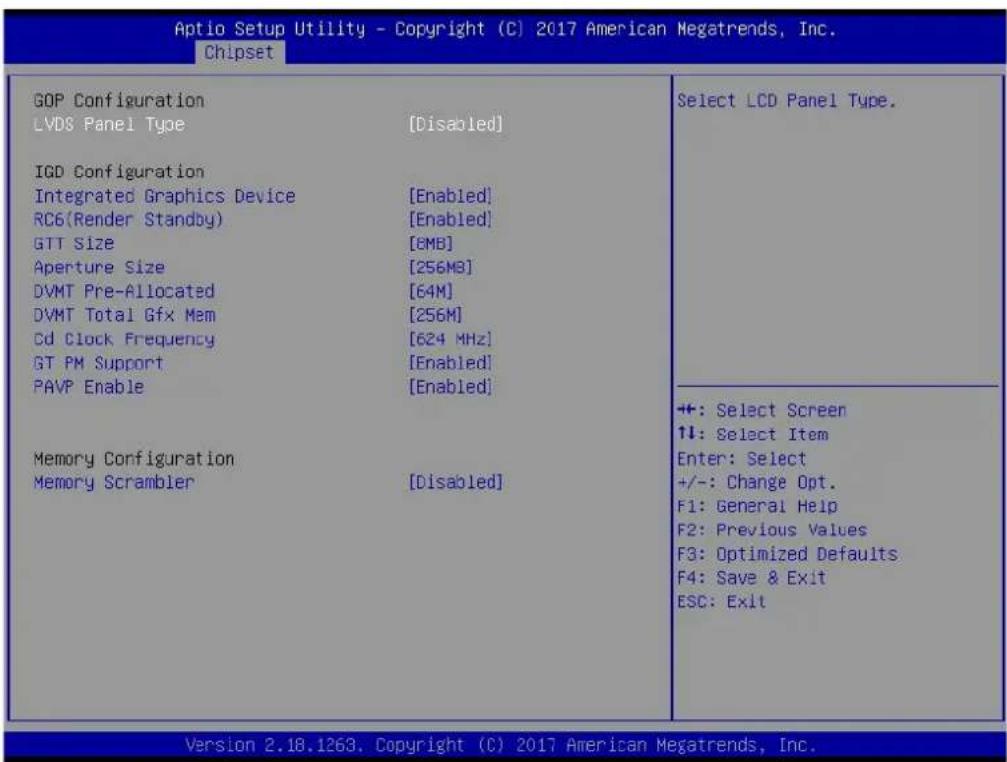Open the LVDS Panel Type Disabled value

[455, 125]
